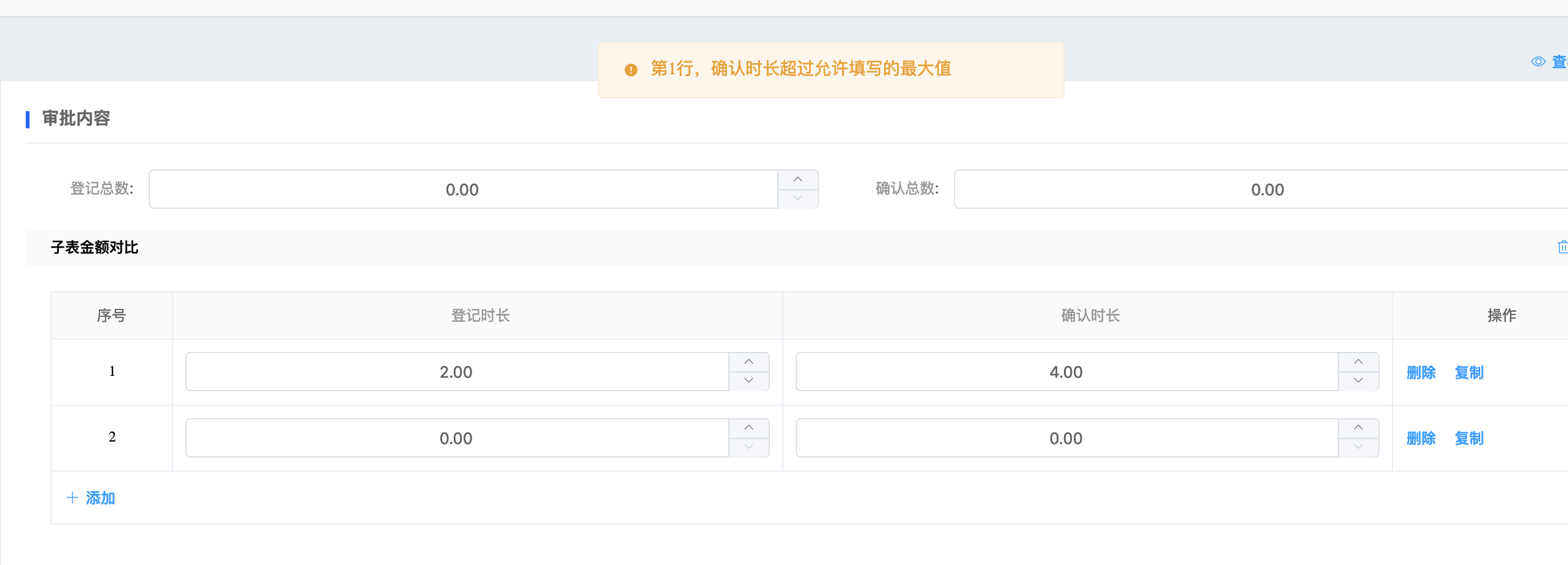Click row 1 确认时长 field showing 4.00
The height and width of the screenshot is (565, 1568).
(1066, 372)
